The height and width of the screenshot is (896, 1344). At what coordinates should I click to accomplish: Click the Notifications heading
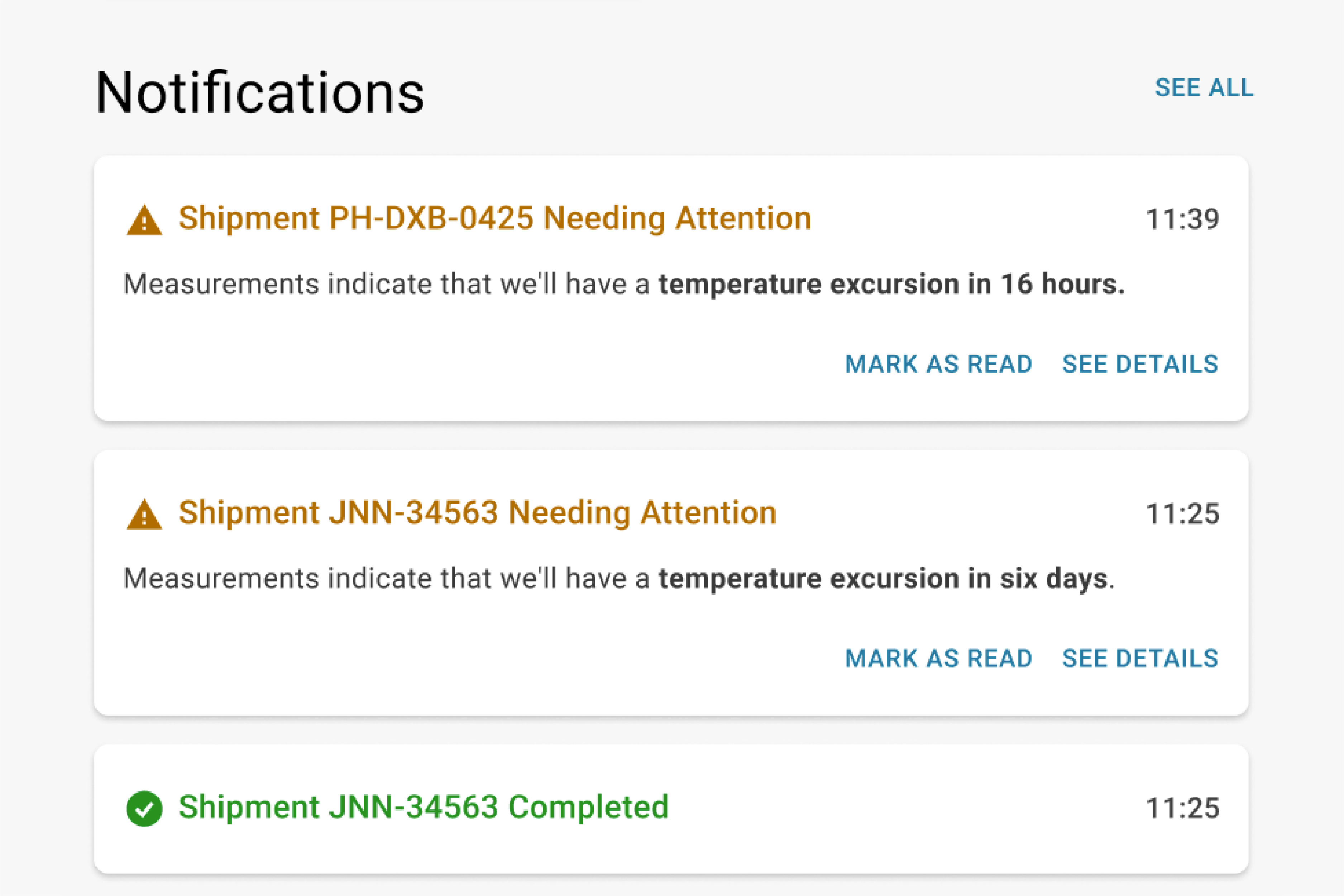[260, 92]
